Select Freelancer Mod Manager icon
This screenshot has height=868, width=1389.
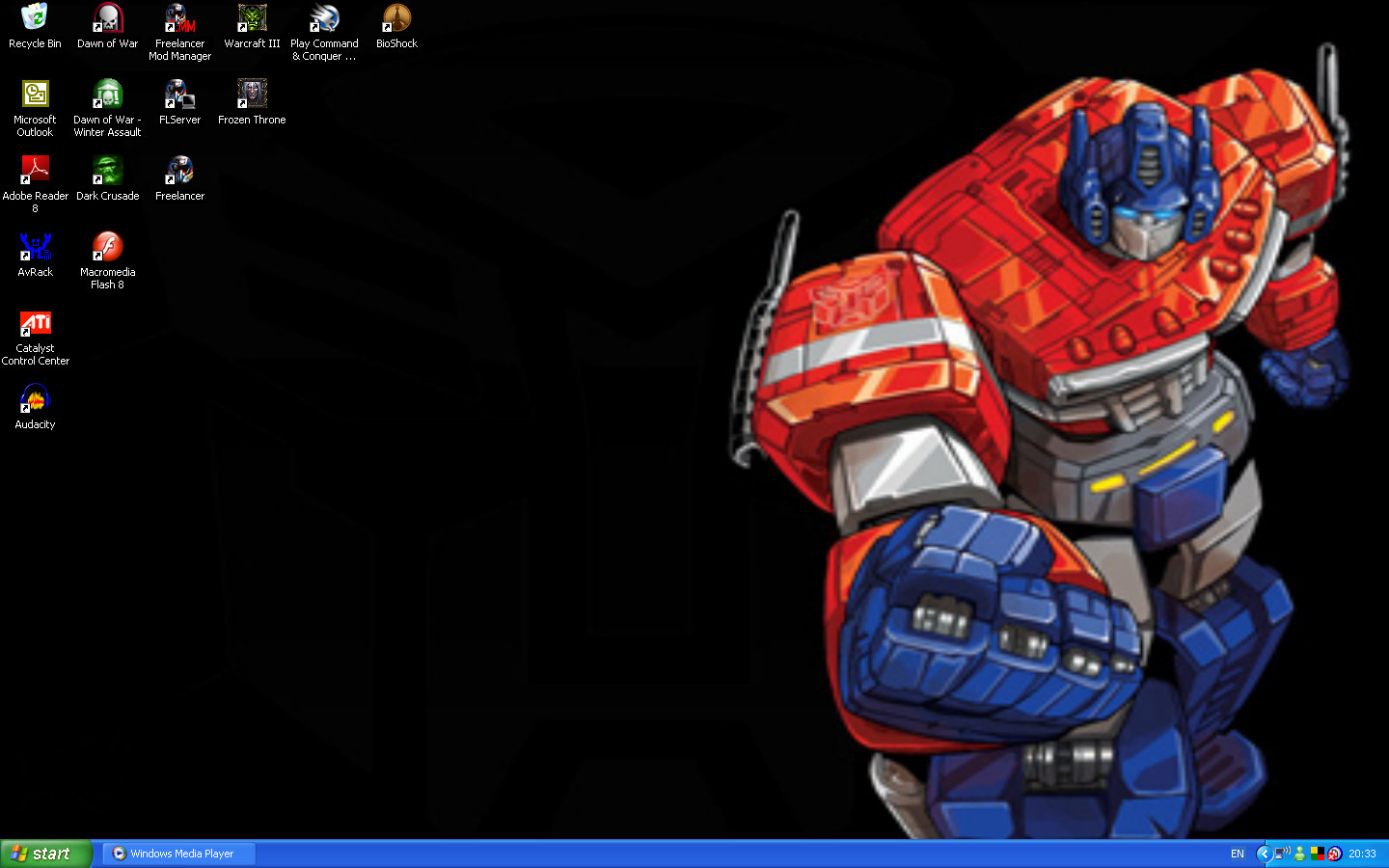pyautogui.click(x=179, y=32)
